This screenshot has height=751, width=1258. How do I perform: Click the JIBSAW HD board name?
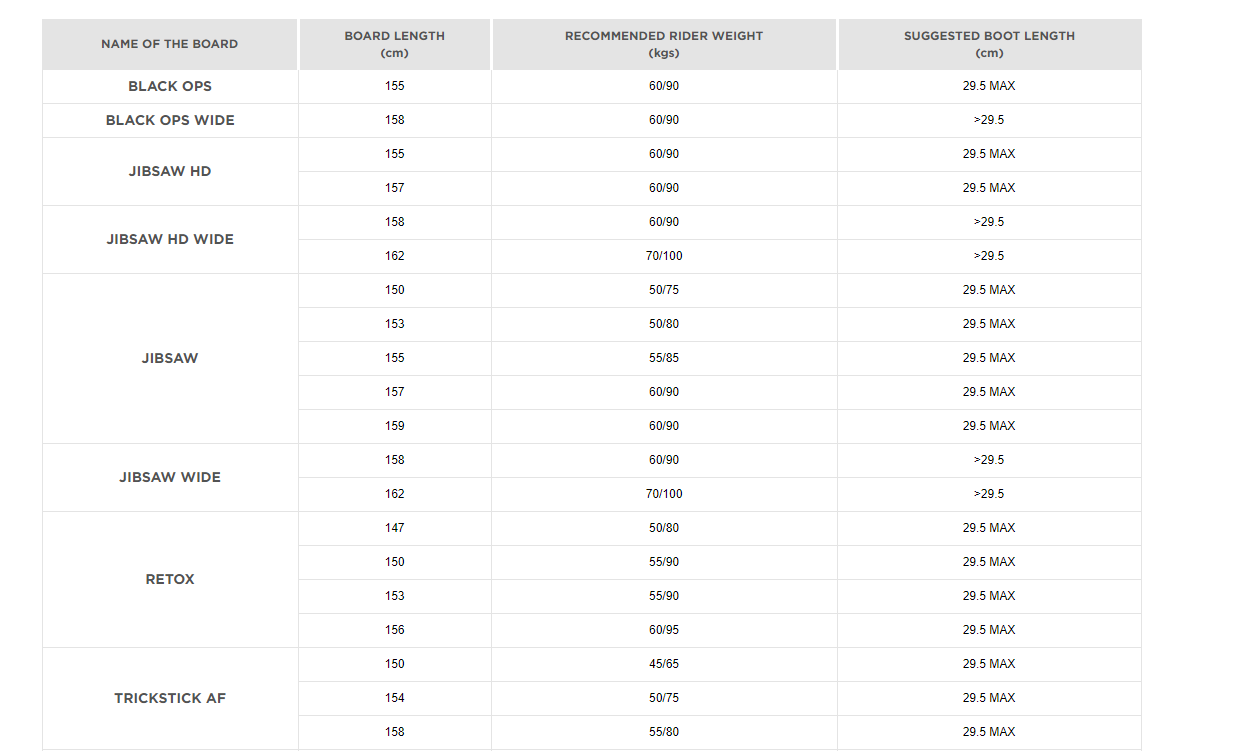(x=170, y=171)
